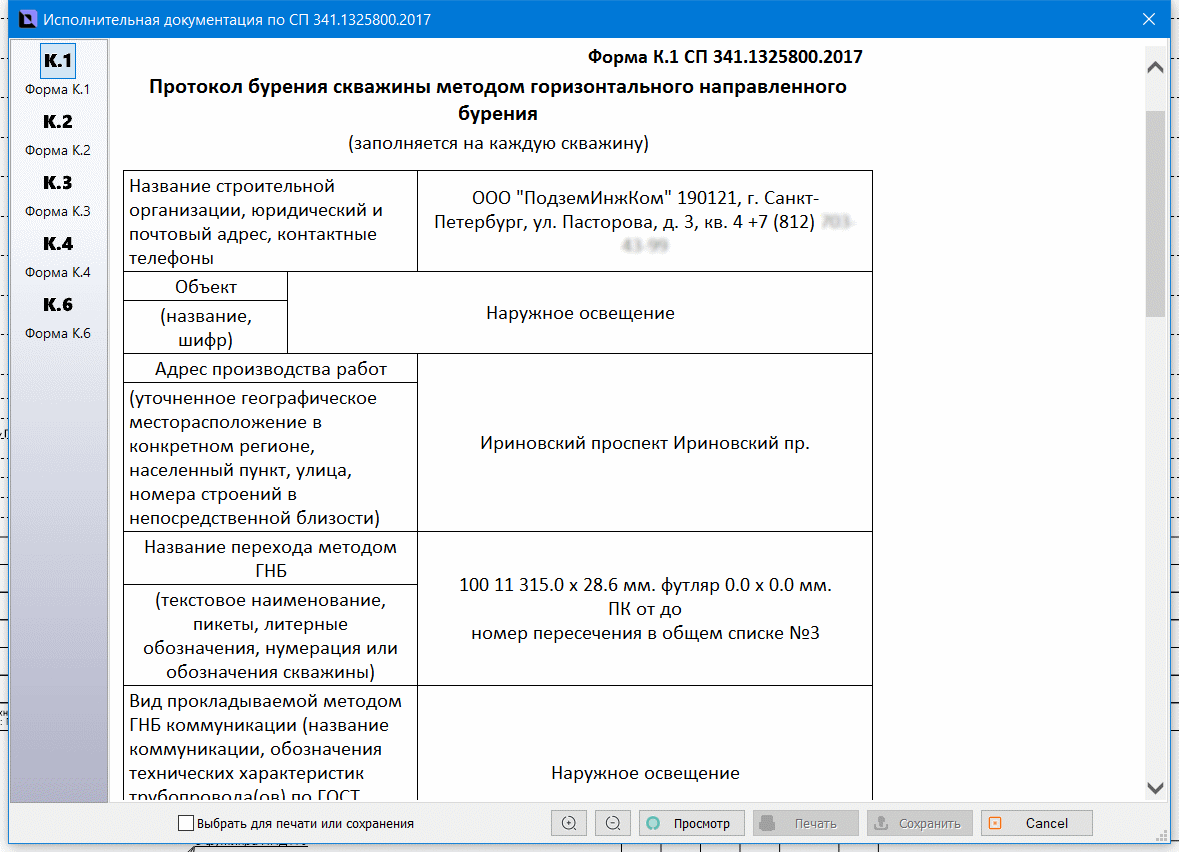Click the 'Наружное освещение' object value cell
The height and width of the screenshot is (852, 1179).
pyautogui.click(x=580, y=313)
